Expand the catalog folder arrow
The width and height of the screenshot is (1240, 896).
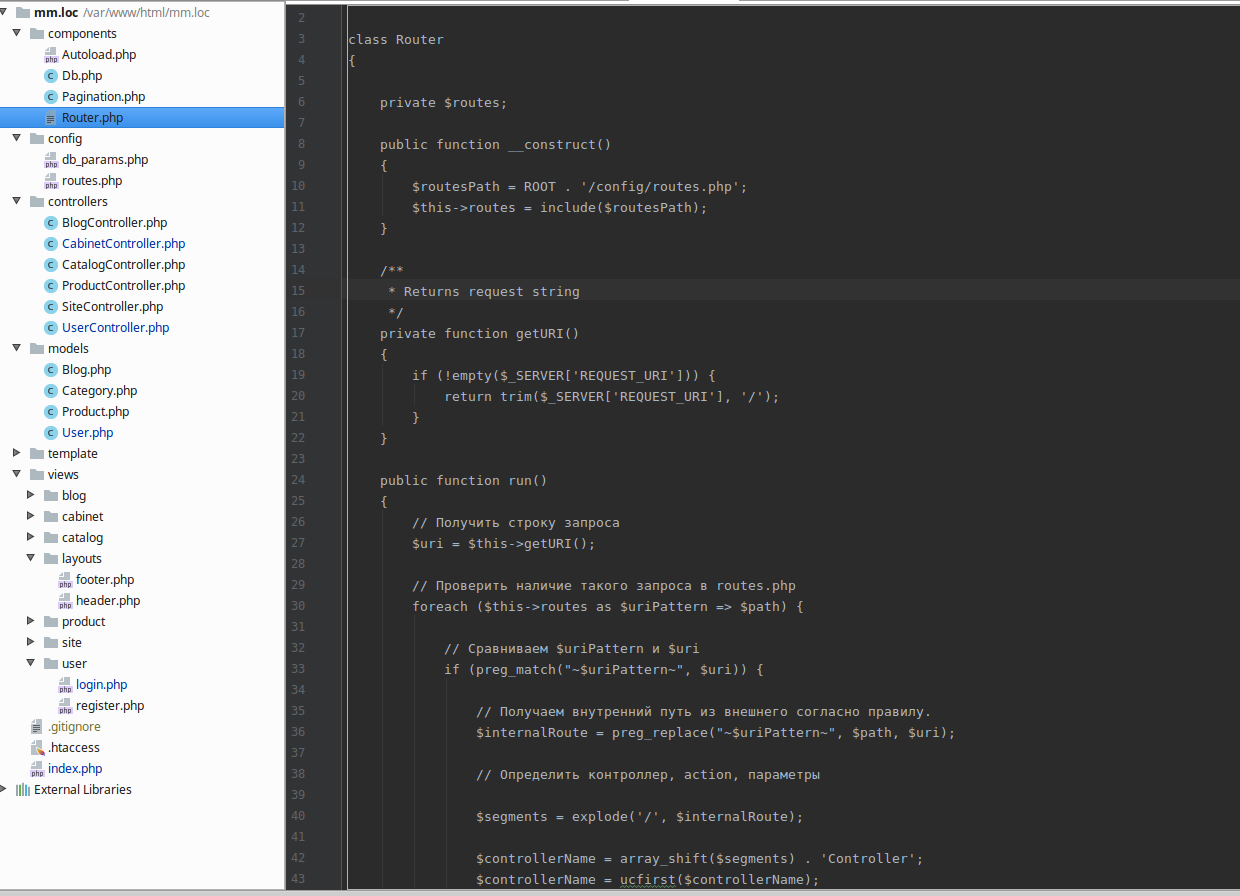coord(30,538)
